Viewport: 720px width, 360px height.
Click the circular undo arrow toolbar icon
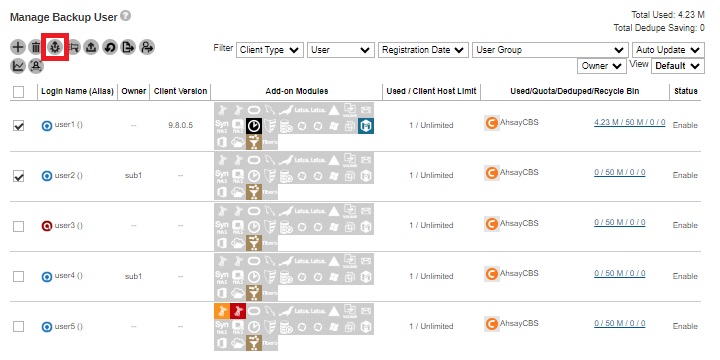(110, 47)
